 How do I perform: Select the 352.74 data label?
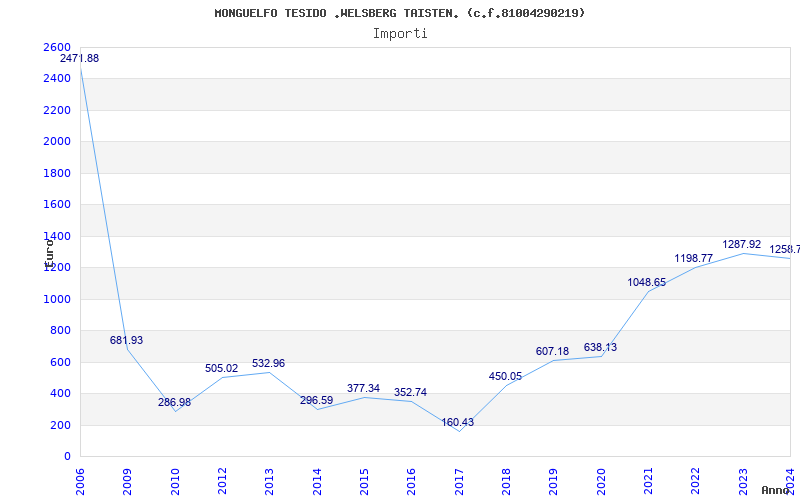coord(410,392)
